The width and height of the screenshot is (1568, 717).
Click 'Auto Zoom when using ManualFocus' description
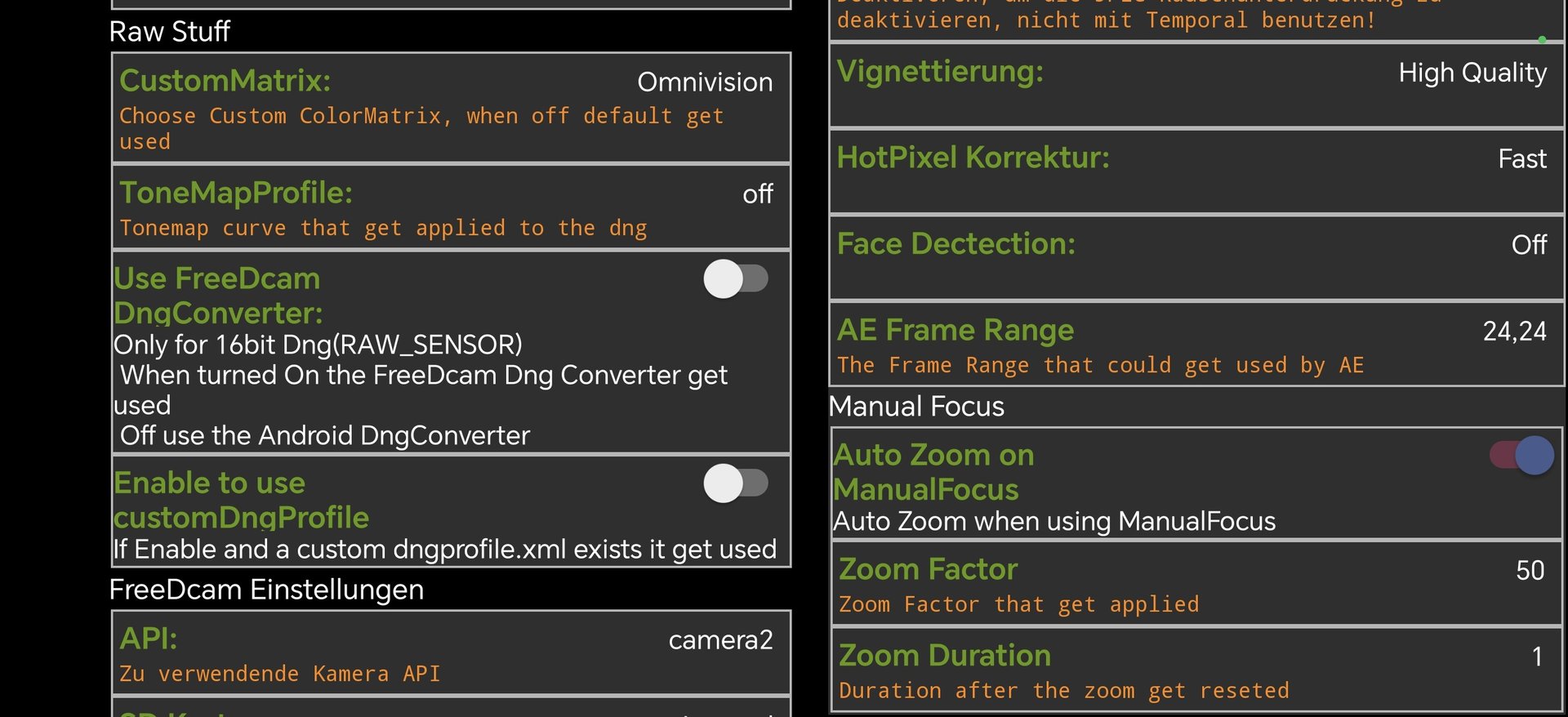click(1054, 521)
